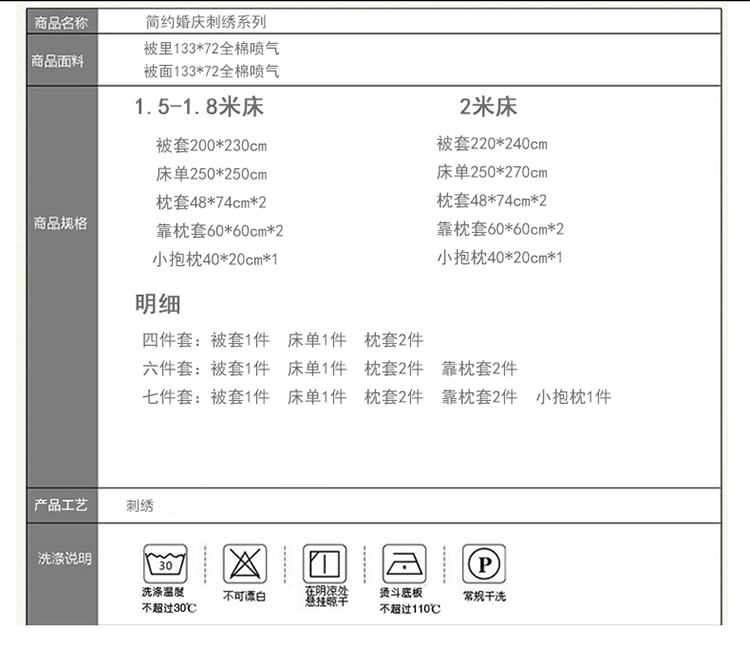Click the 1.5-1.8米床 size heading
The height and width of the screenshot is (662, 750).
199,107
